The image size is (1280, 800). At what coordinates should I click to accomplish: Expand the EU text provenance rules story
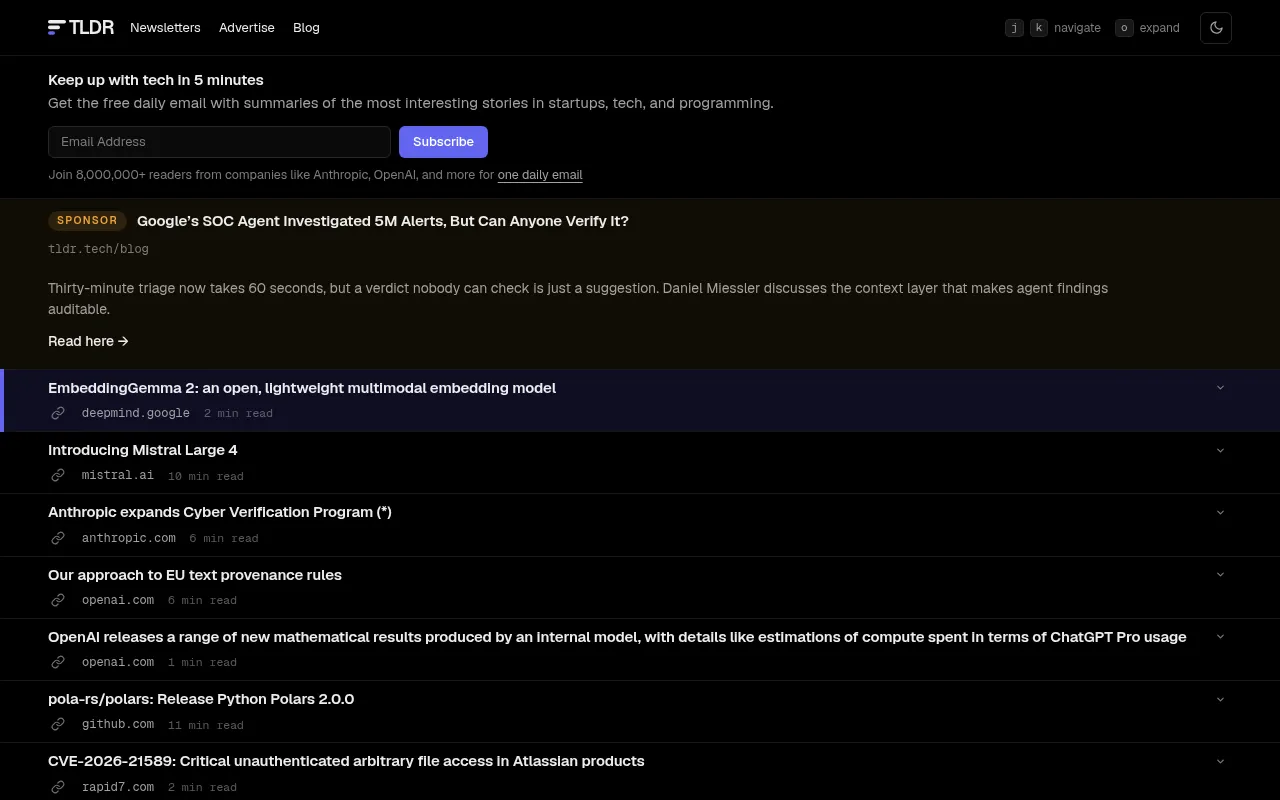[1220, 575]
